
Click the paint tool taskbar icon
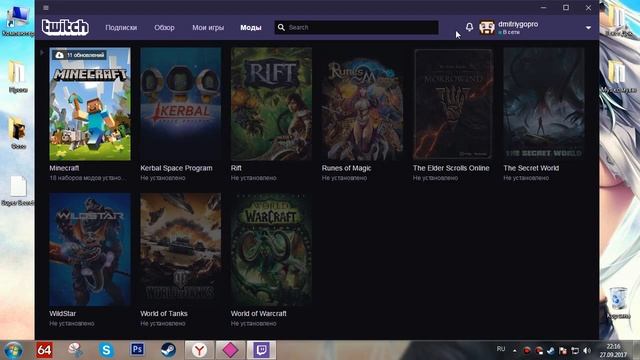(x=75, y=350)
